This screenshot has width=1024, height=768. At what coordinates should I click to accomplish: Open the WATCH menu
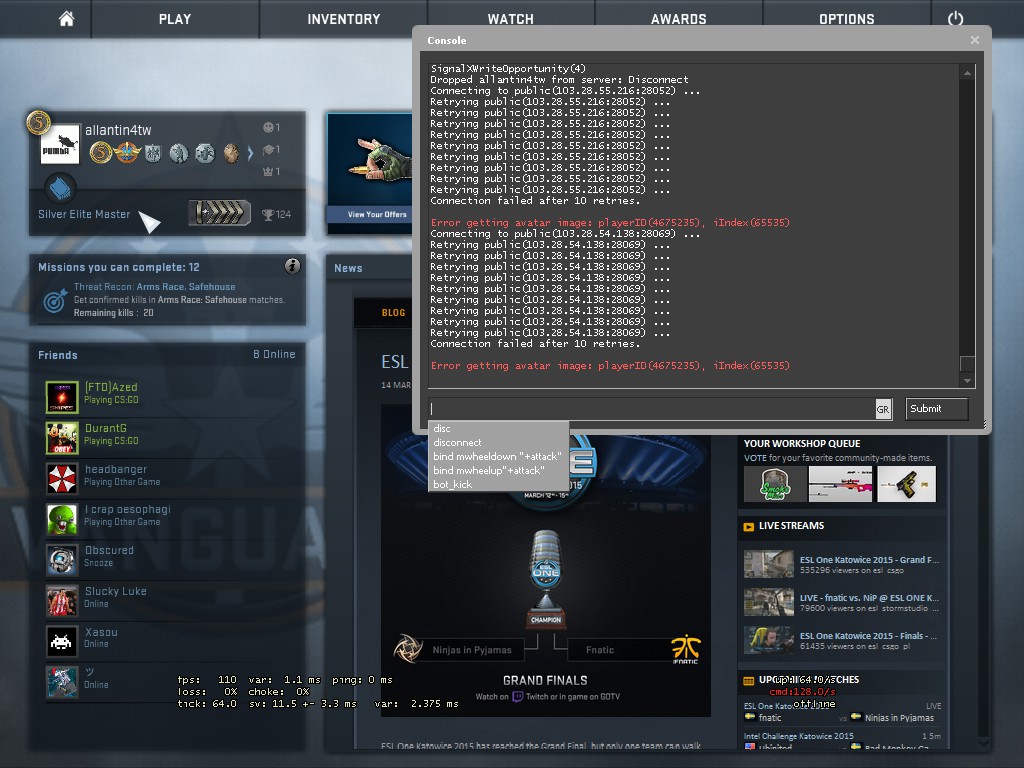pos(511,19)
